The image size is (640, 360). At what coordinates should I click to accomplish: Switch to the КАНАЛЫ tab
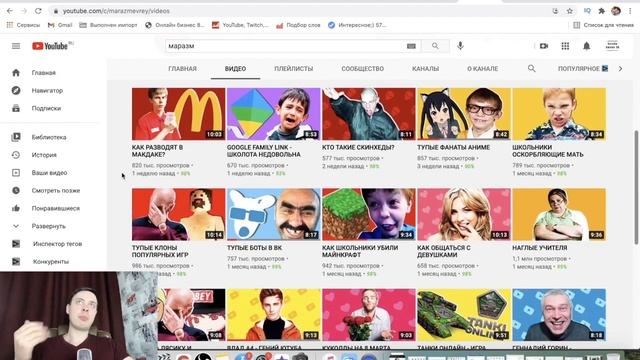[x=425, y=69]
